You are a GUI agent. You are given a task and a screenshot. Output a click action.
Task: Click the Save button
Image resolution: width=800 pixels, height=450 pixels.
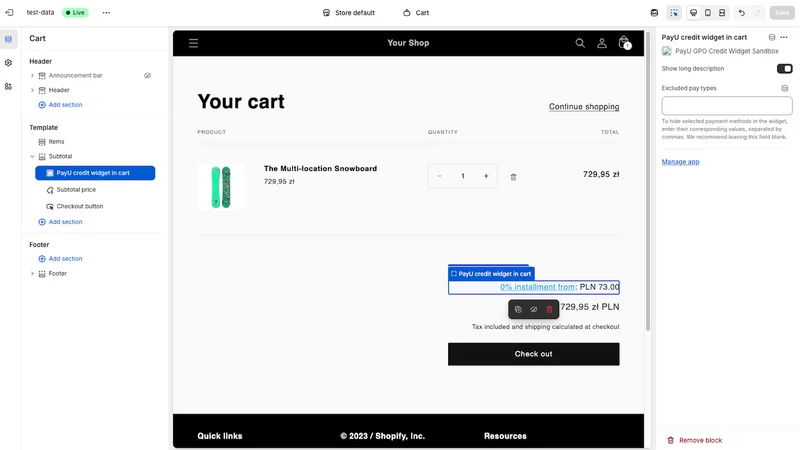782,13
